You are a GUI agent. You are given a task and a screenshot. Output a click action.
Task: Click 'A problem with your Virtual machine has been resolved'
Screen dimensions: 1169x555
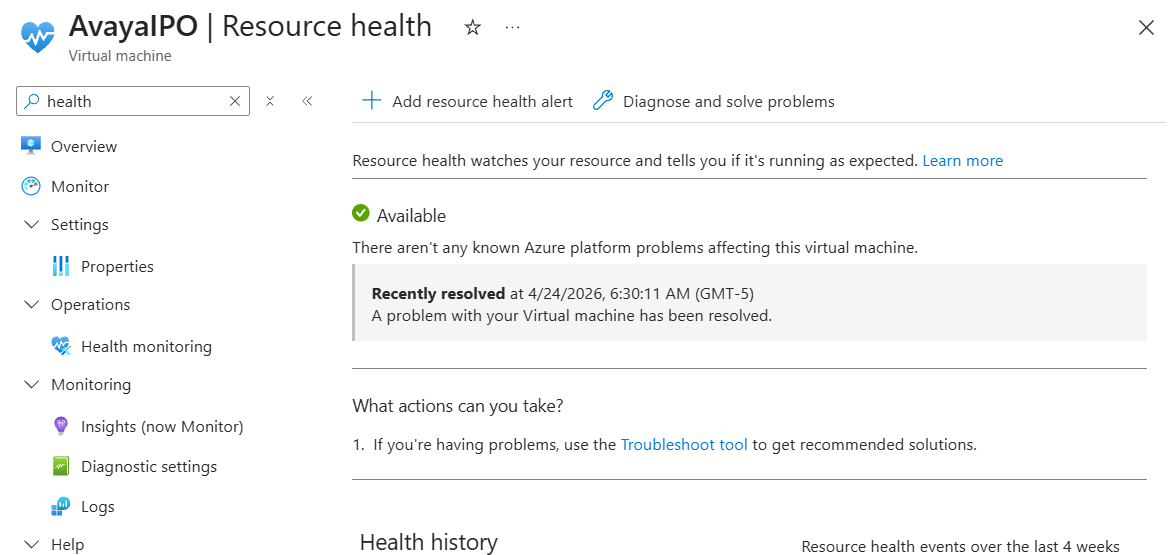[x=572, y=315]
